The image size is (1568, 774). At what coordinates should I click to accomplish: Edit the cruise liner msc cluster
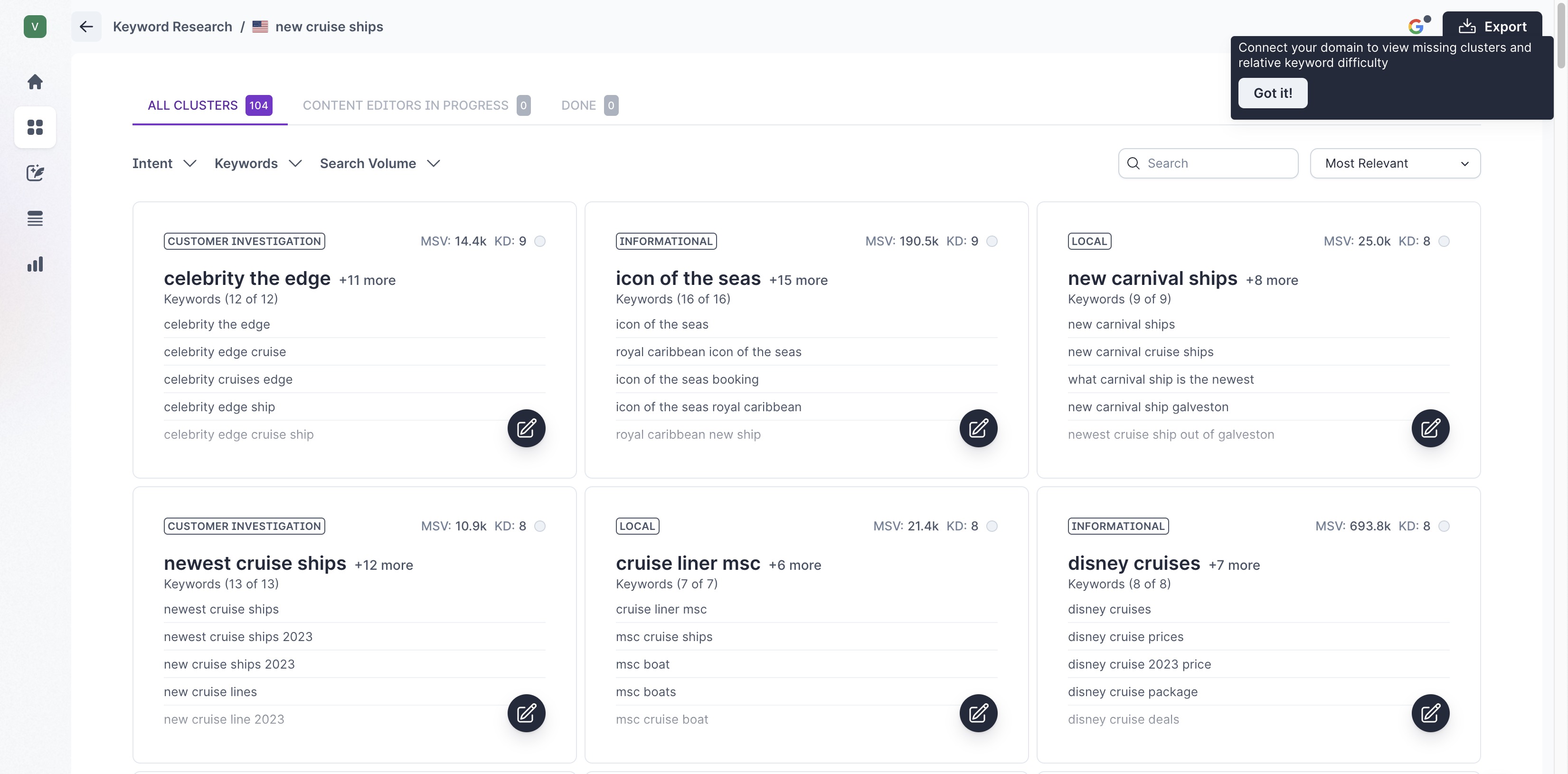click(x=978, y=713)
